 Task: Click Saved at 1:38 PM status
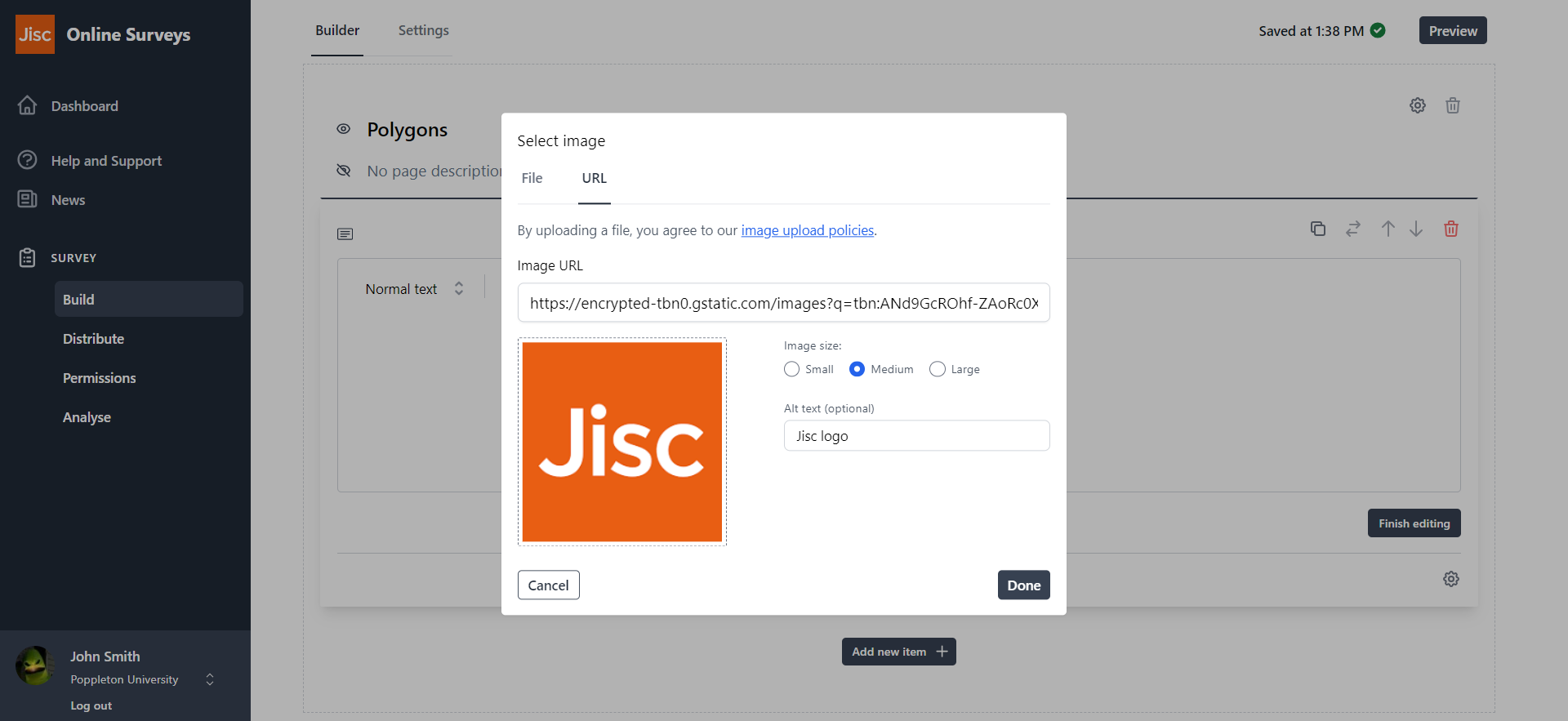(1312, 31)
